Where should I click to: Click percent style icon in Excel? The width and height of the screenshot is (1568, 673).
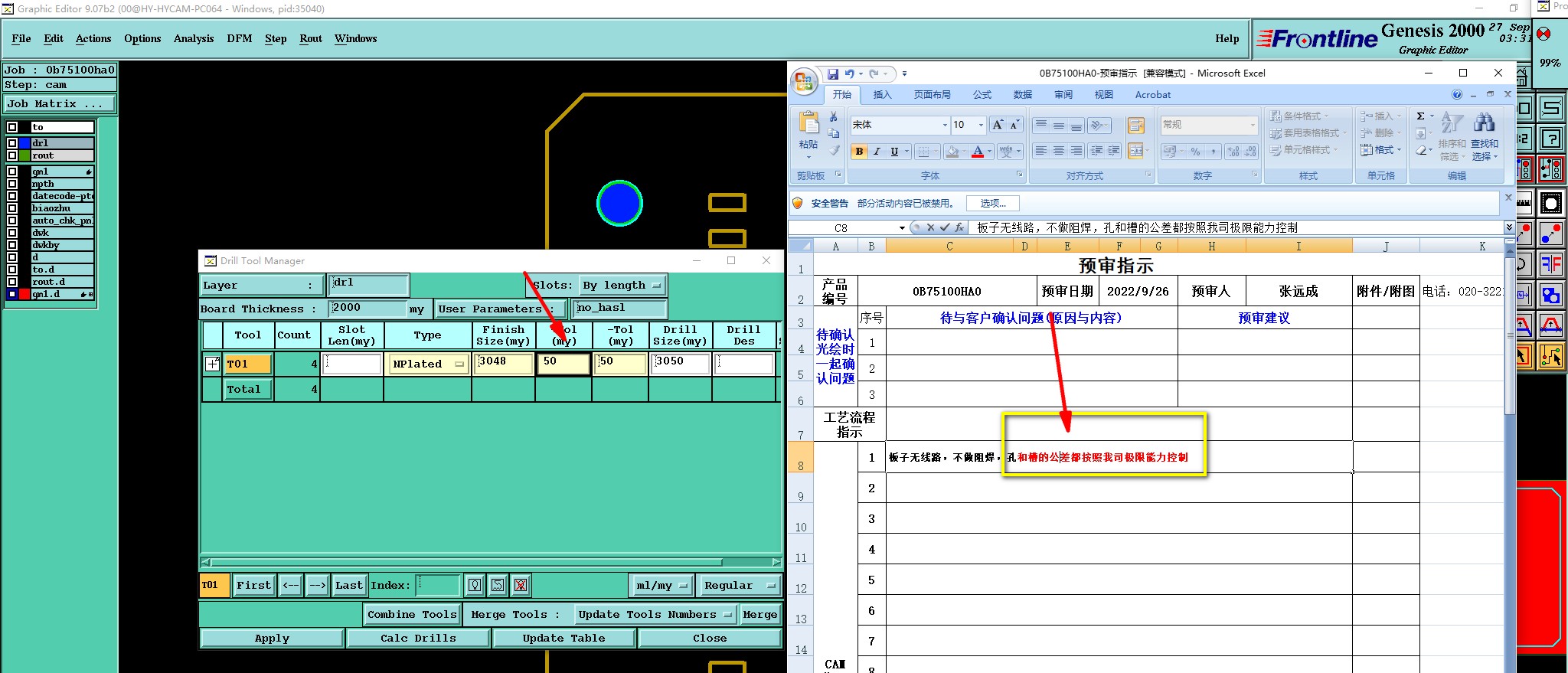tap(1195, 152)
